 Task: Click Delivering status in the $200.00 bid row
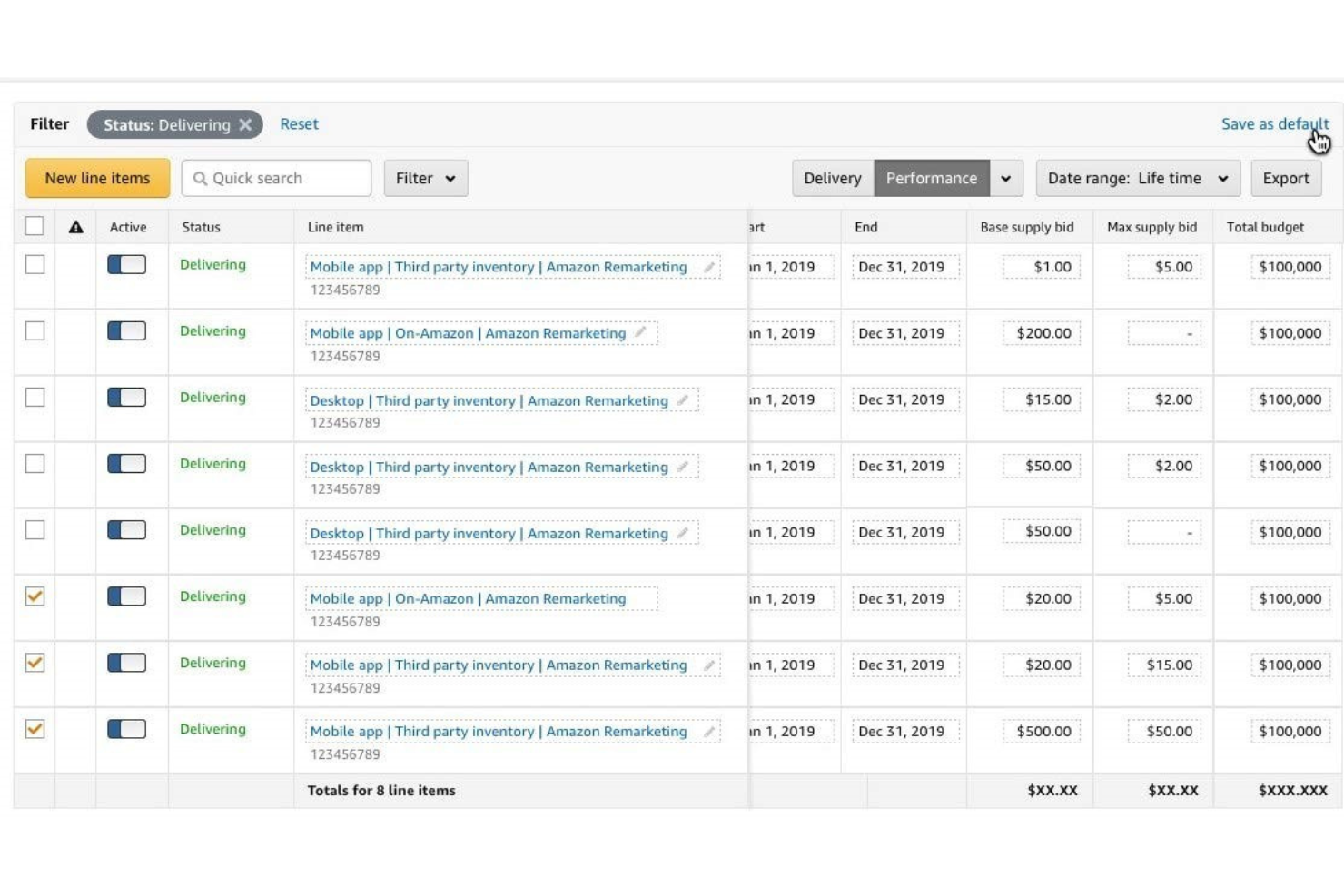(212, 330)
